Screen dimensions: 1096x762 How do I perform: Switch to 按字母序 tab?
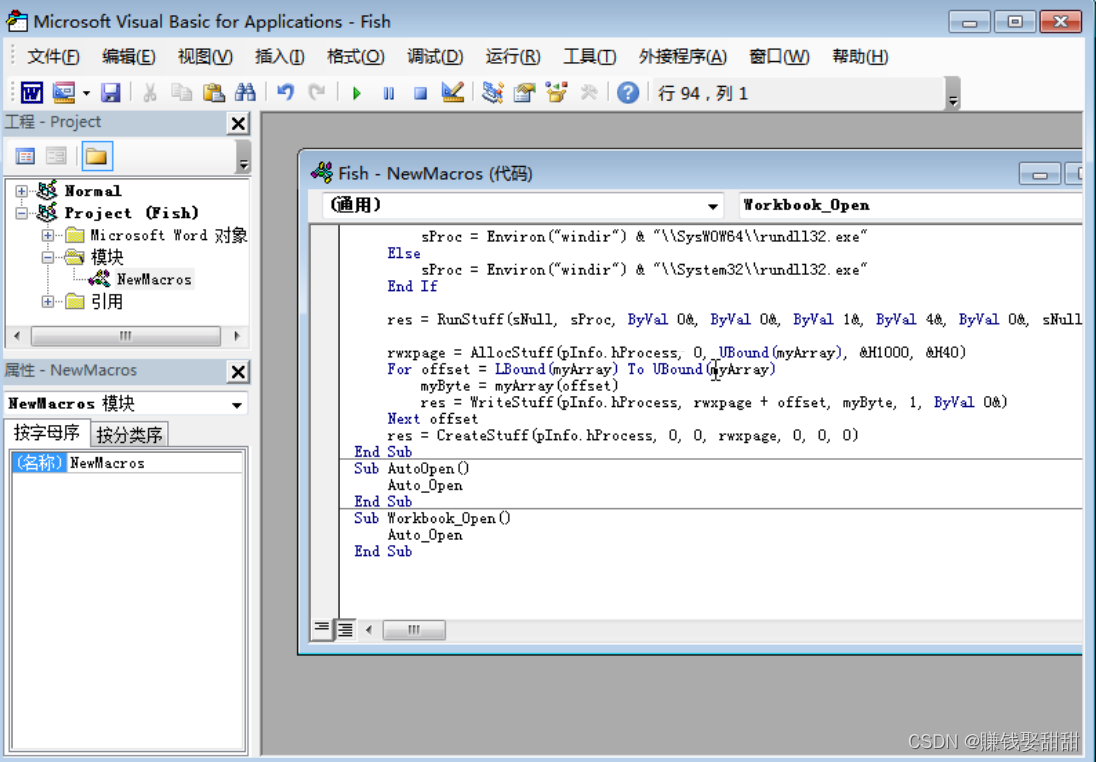tap(47, 433)
